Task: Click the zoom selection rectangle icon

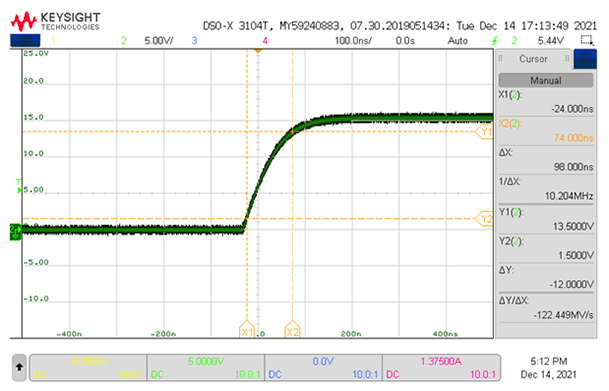Action: coord(586,40)
